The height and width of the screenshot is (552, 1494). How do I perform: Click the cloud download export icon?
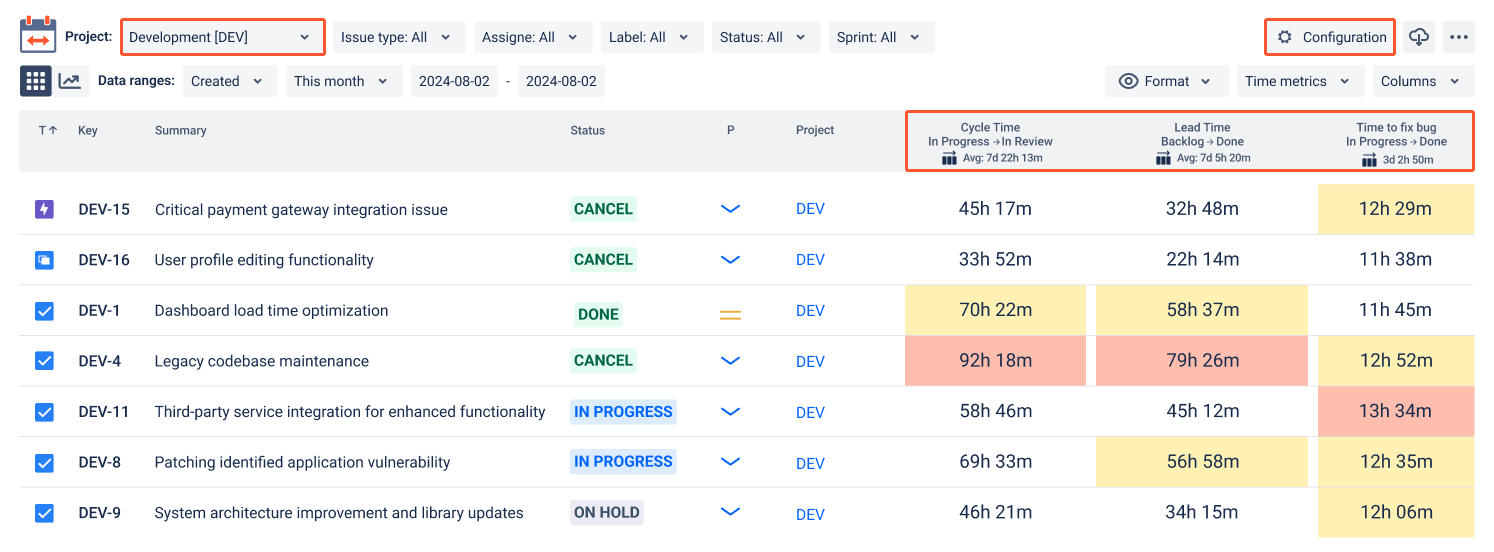pyautogui.click(x=1418, y=37)
